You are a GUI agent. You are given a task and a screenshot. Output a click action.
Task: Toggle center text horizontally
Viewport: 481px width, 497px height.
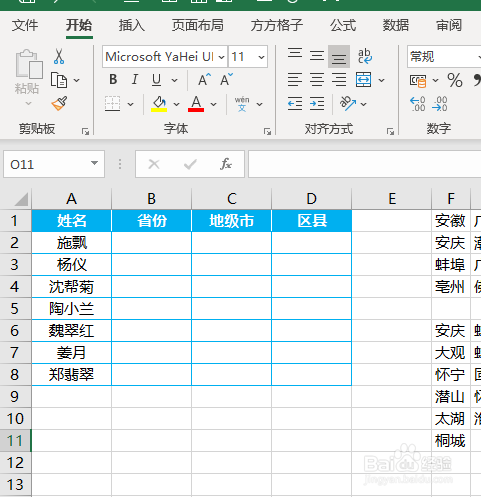317,80
